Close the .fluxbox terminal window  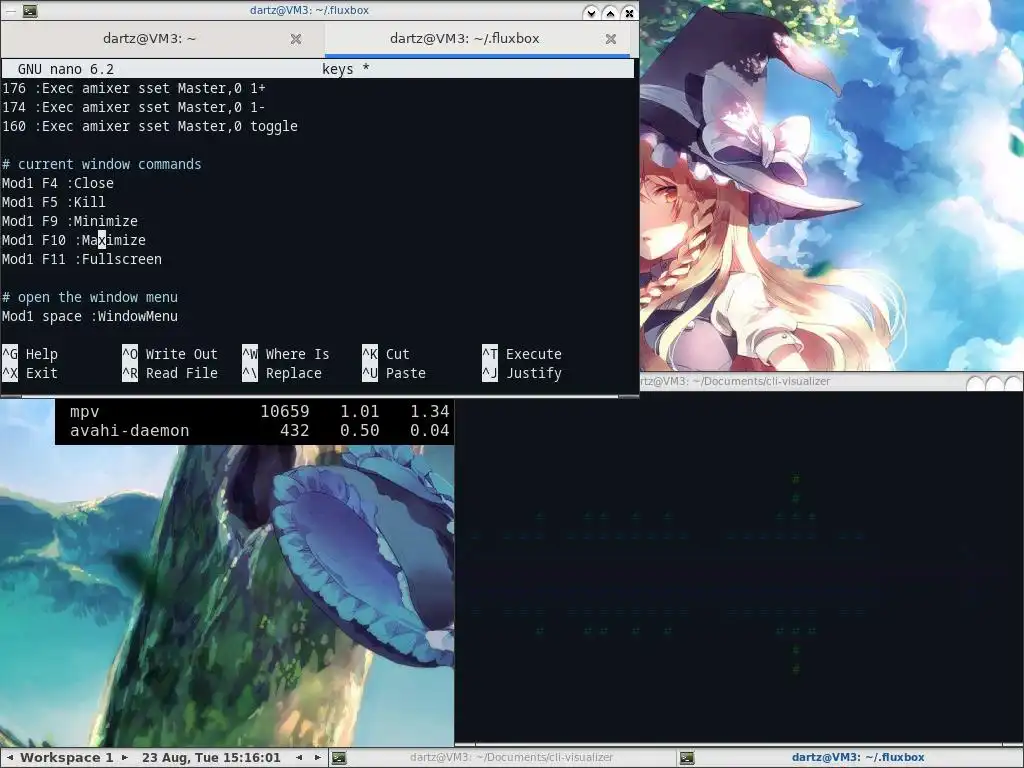click(629, 12)
